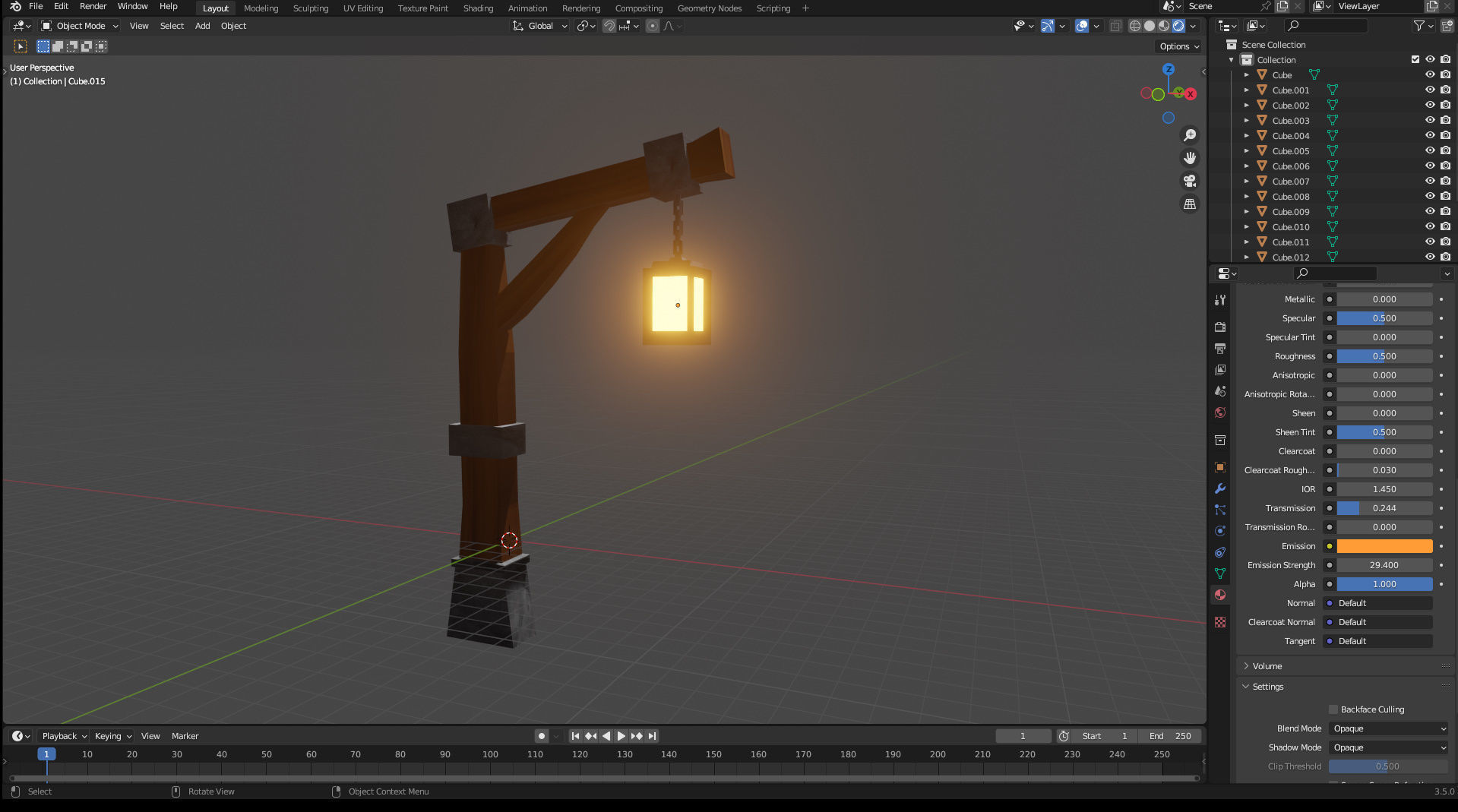Viewport: 1458px width, 812px height.
Task: Open the timeline Playback popover
Action: [64, 736]
